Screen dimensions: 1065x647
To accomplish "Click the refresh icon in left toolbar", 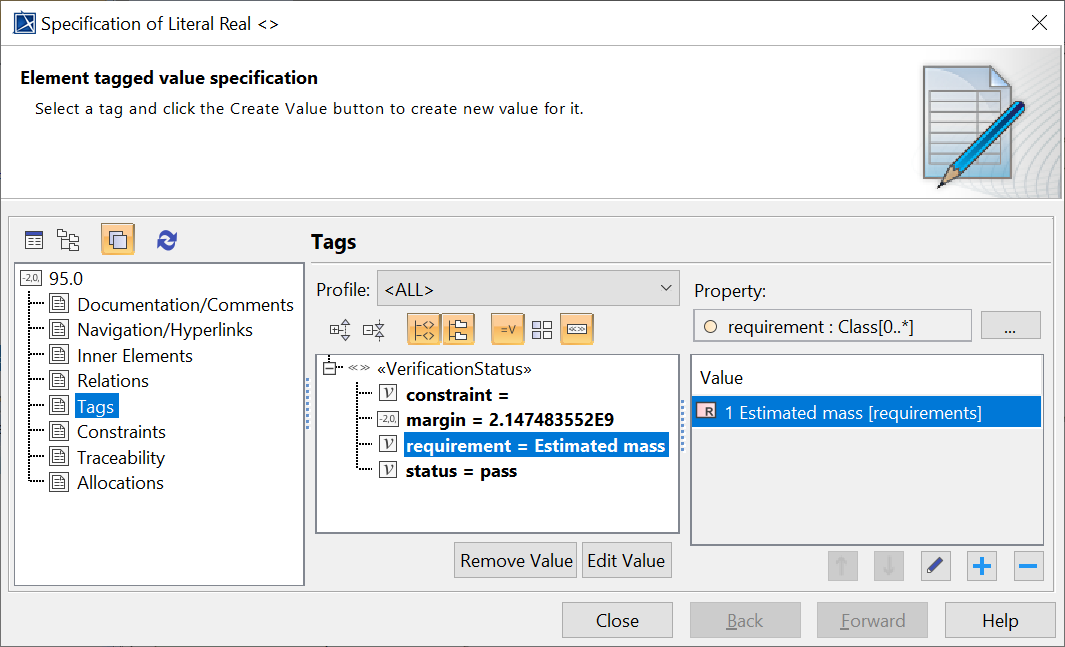I will tap(167, 240).
